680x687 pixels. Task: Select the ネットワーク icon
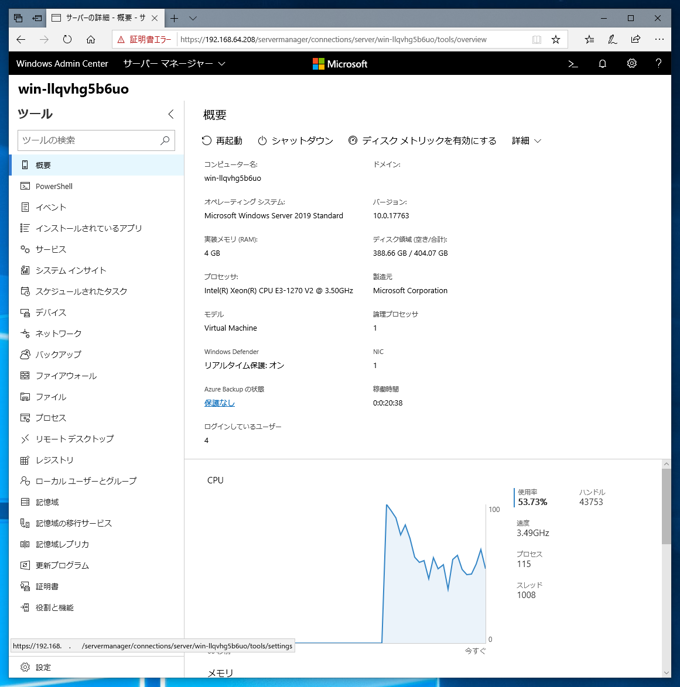(25, 333)
